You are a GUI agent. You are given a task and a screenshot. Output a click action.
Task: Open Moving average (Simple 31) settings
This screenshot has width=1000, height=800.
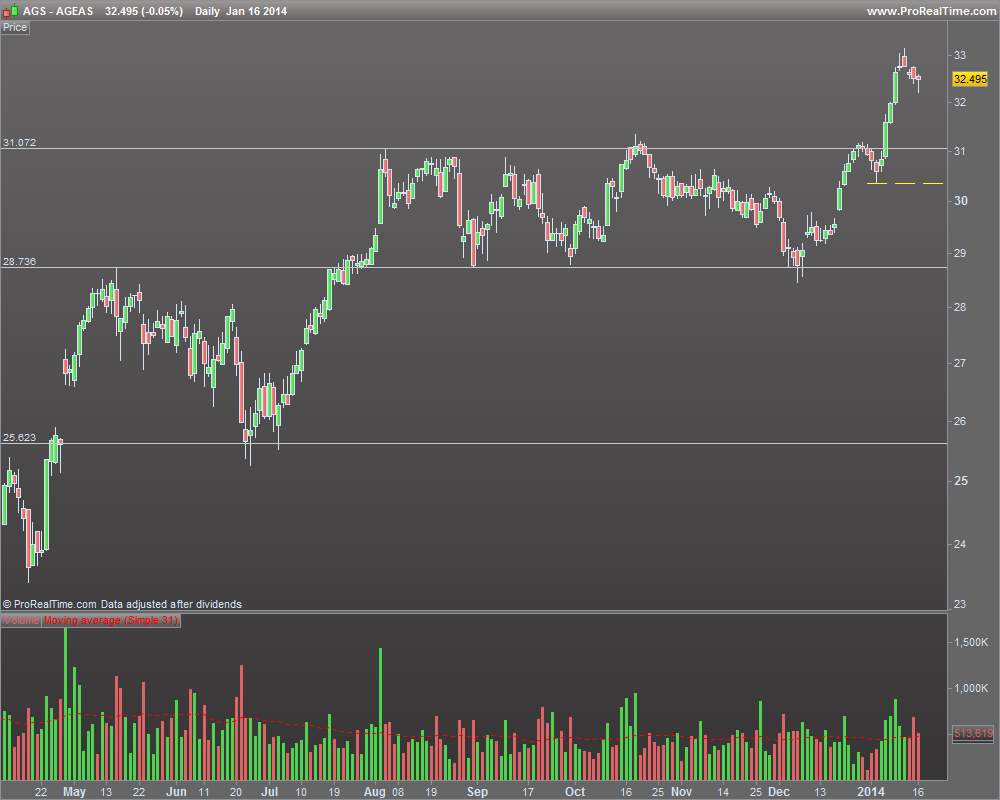tap(111, 621)
